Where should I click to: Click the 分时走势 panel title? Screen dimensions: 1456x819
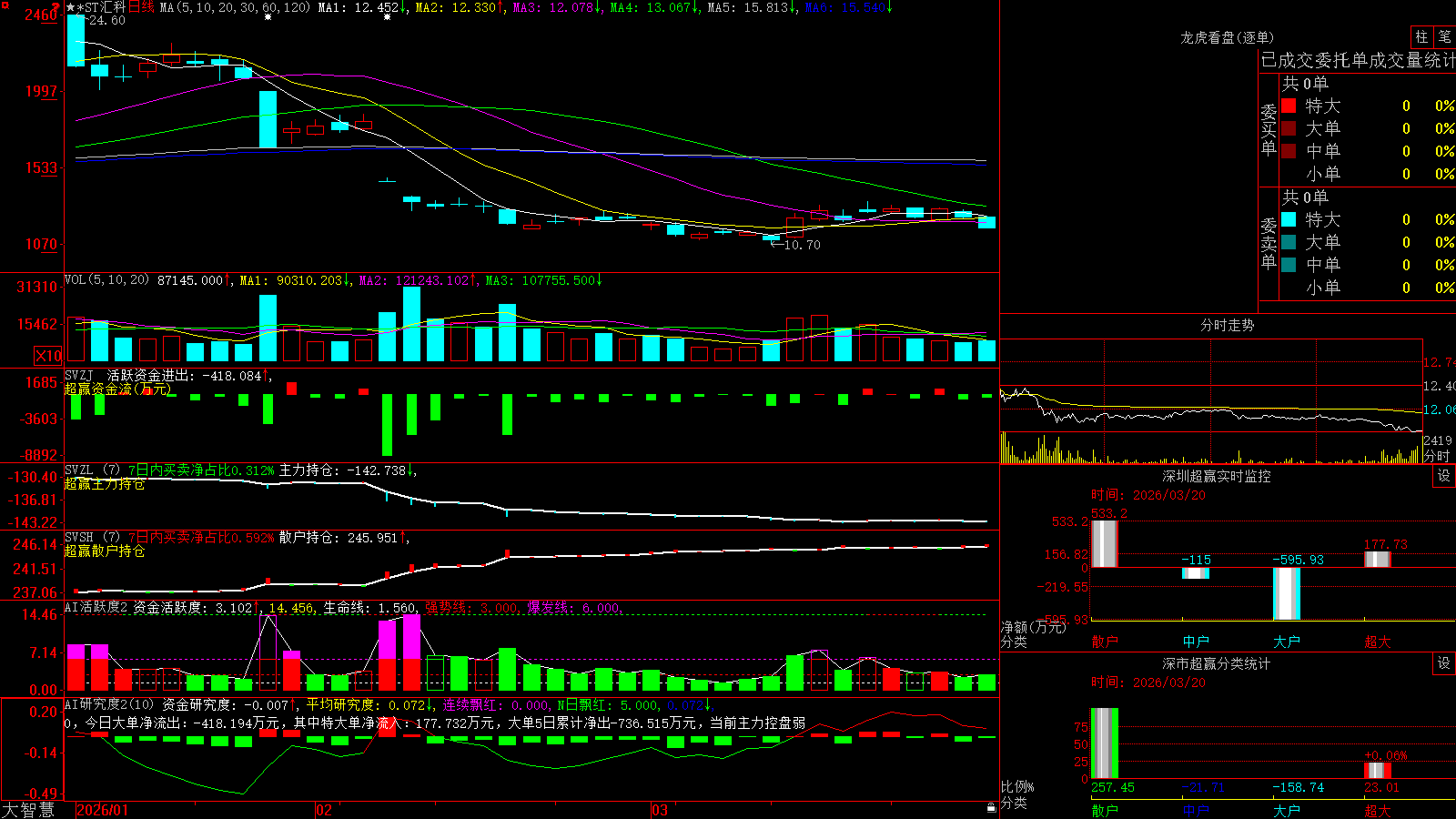coord(1227,325)
